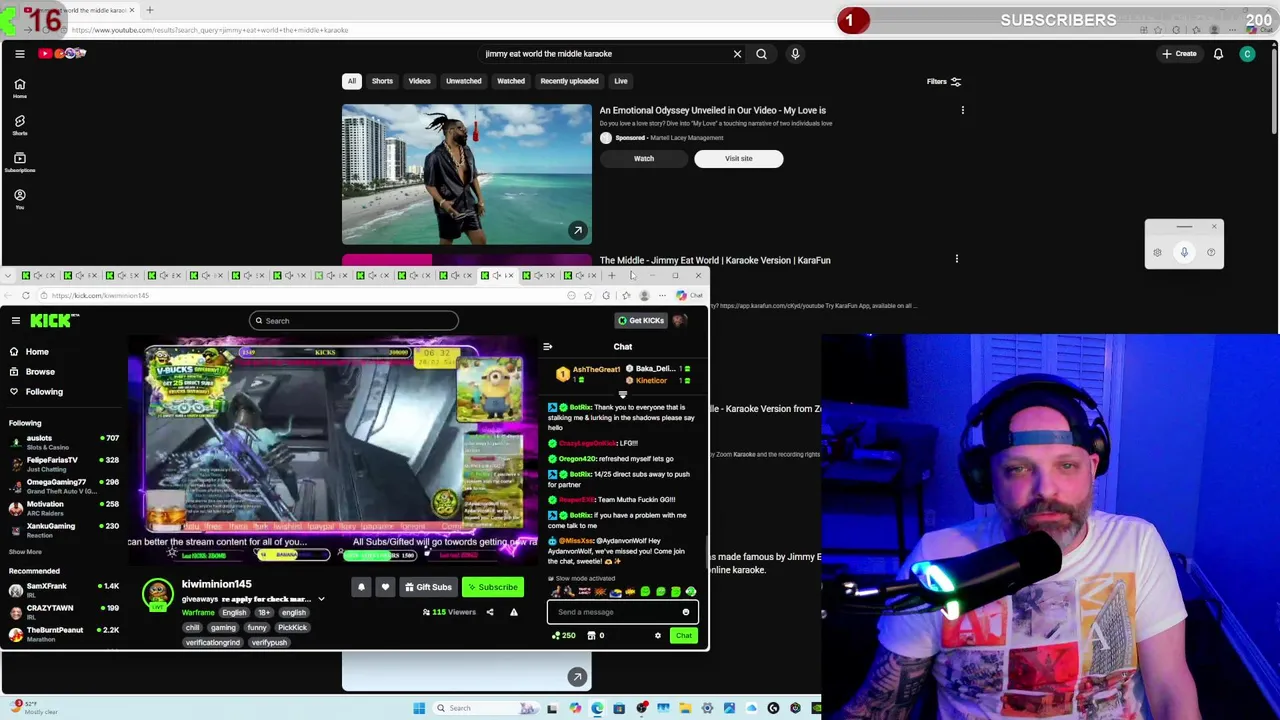This screenshot has height=720, width=1280.
Task: Click the sponsored video thumbnail on YouTube
Action: (x=467, y=174)
